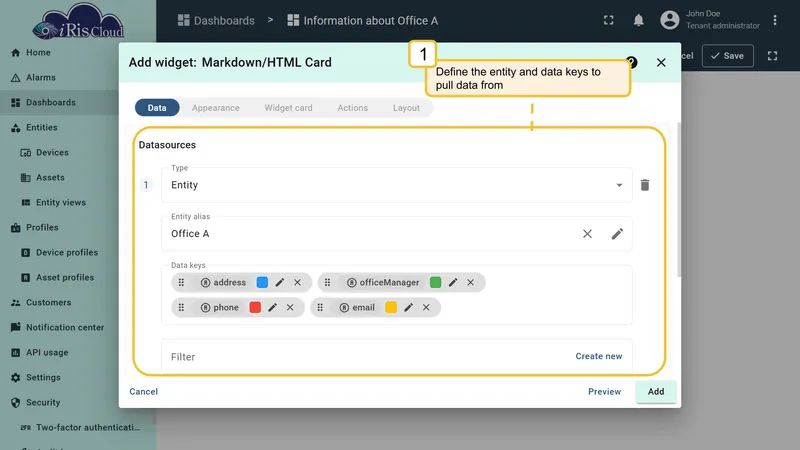Switch to the Layout tab
The image size is (800, 450).
[x=406, y=108]
